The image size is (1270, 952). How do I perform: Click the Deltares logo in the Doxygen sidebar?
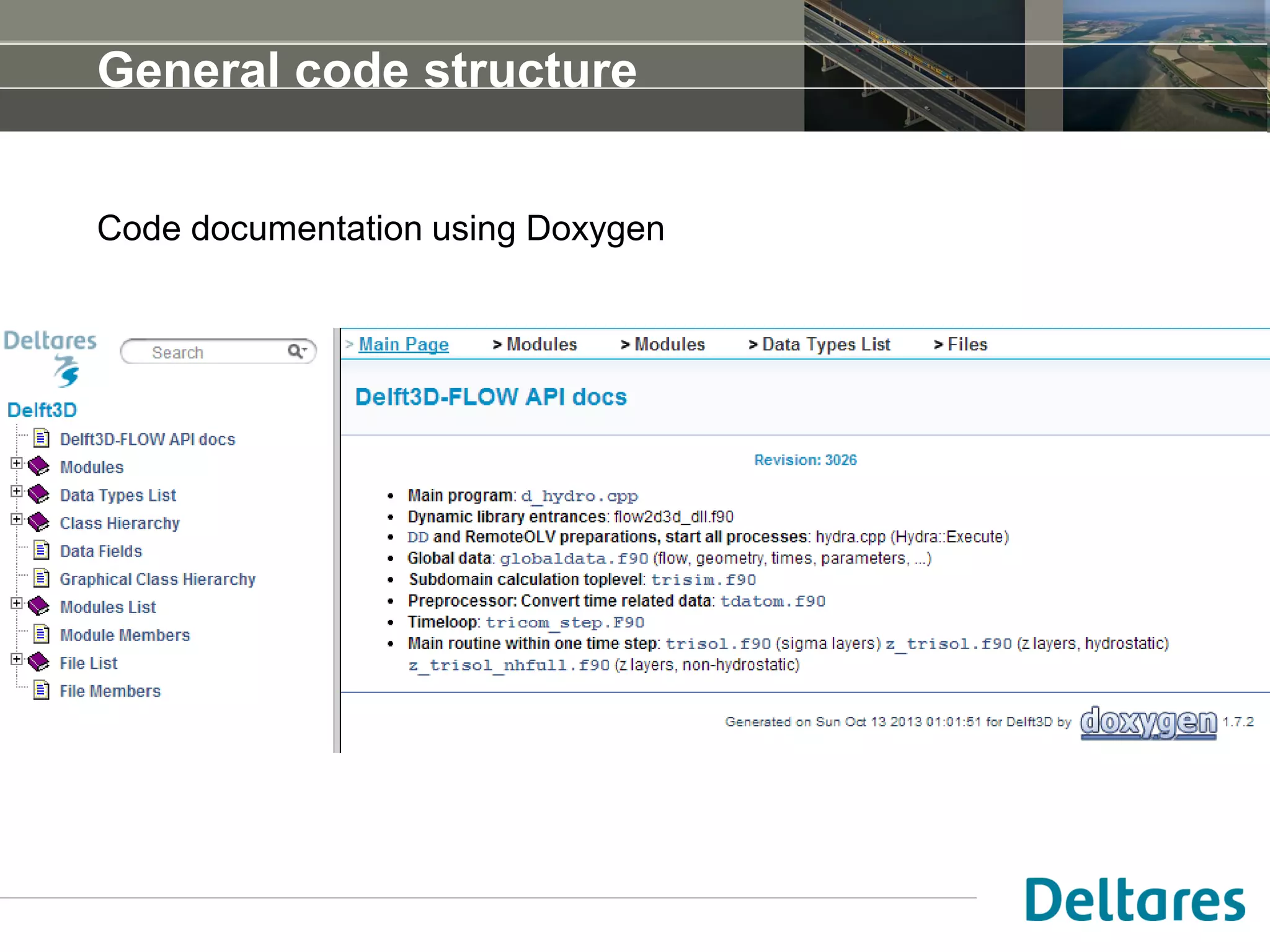pyautogui.click(x=50, y=358)
